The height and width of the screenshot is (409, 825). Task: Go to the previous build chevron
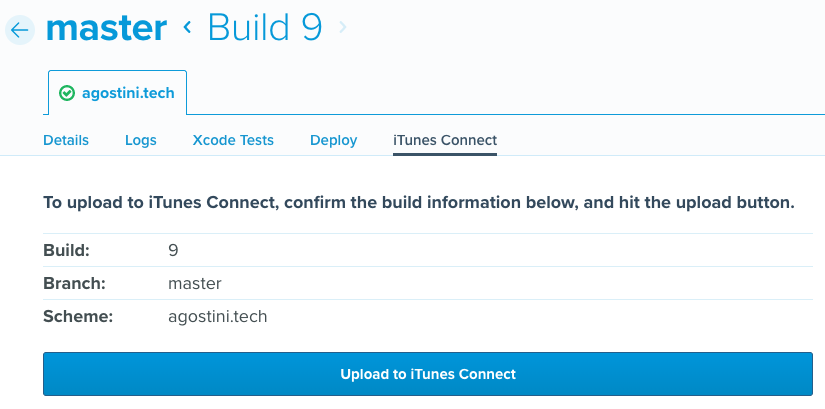pos(187,28)
